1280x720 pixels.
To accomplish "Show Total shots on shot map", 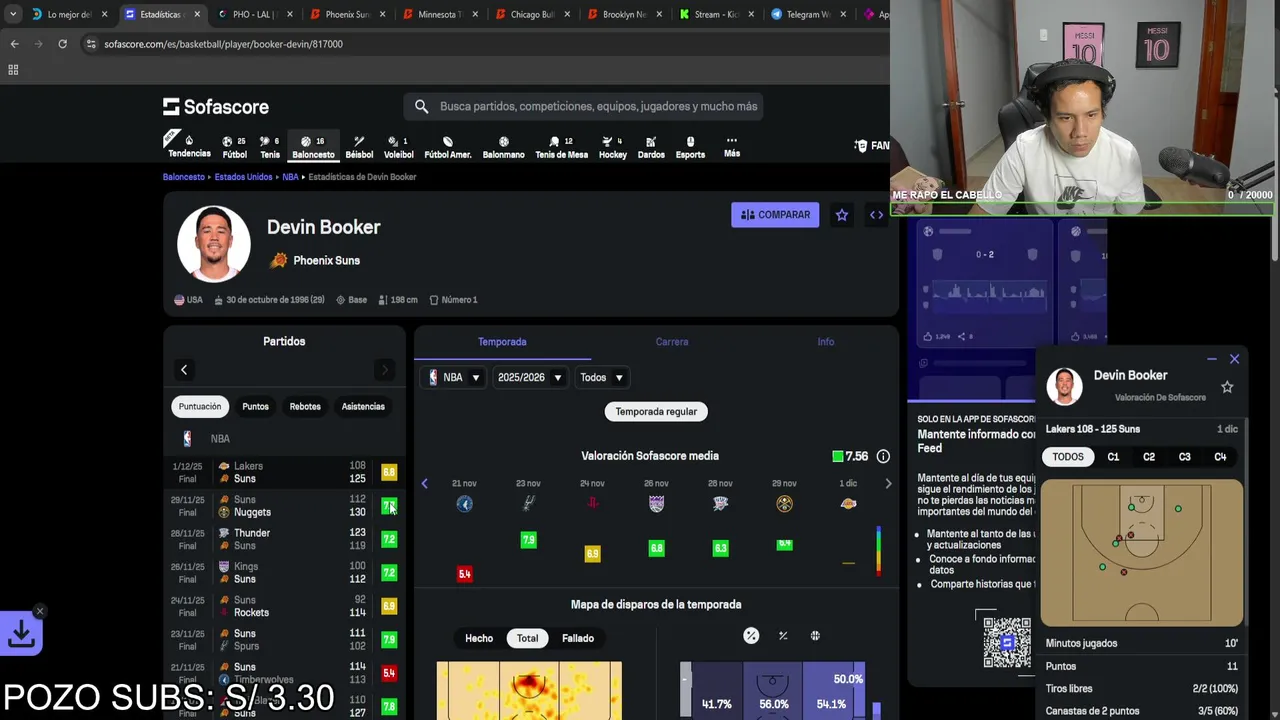I will 527,638.
